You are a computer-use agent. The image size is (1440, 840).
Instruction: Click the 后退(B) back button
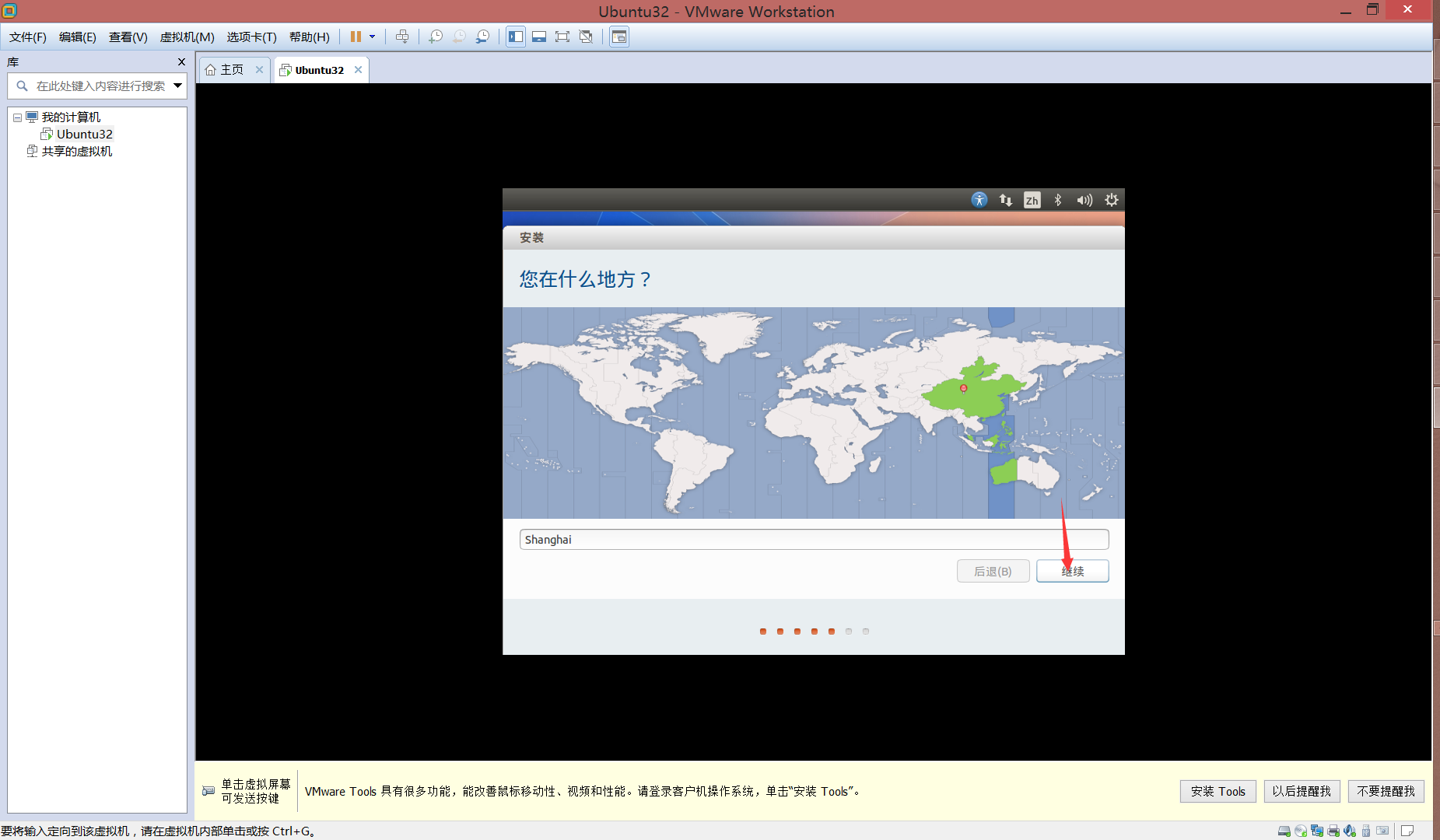click(993, 572)
